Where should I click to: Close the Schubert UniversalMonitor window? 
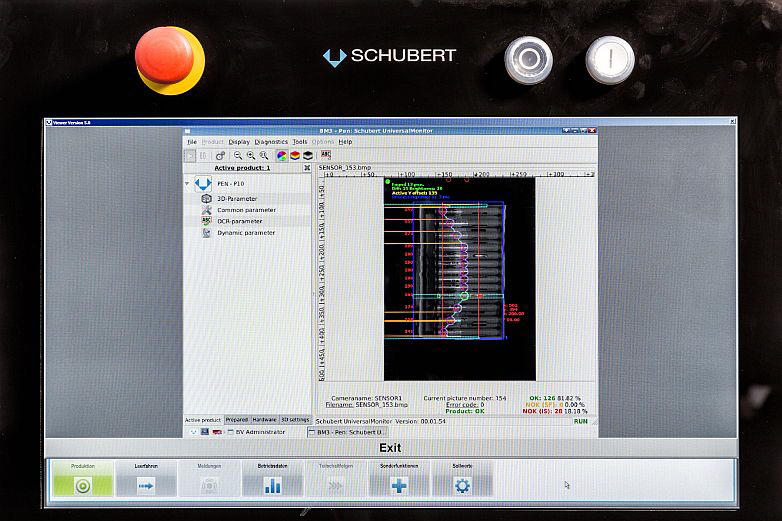pos(591,131)
